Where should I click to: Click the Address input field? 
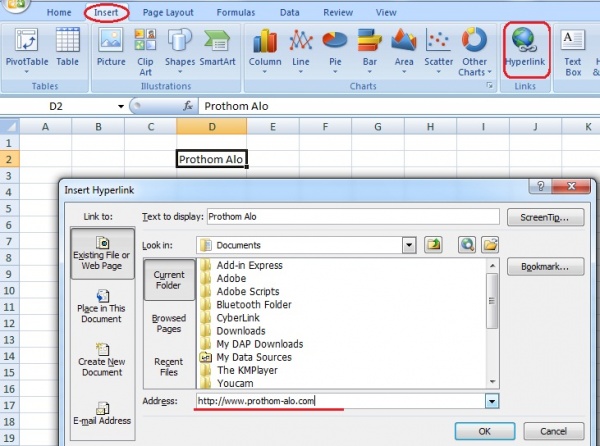341,401
